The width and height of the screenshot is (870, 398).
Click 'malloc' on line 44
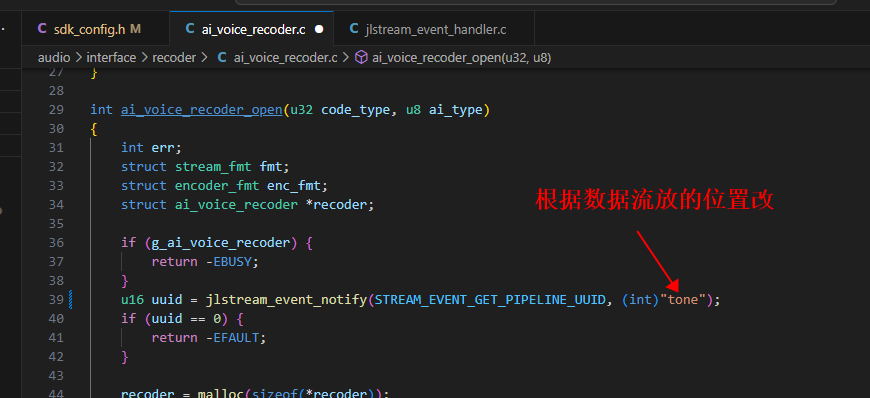click(220, 394)
